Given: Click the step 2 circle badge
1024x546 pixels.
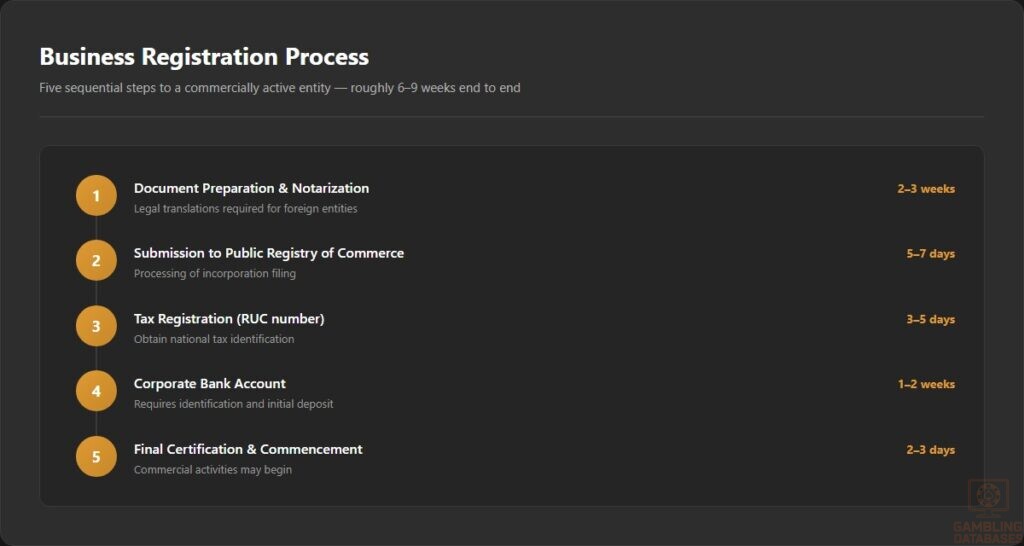Looking at the screenshot, I should coord(96,261).
